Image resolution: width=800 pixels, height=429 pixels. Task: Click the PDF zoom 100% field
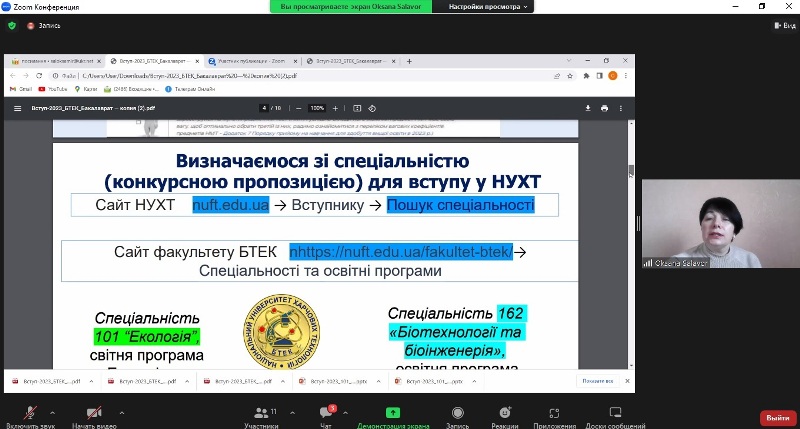point(317,108)
